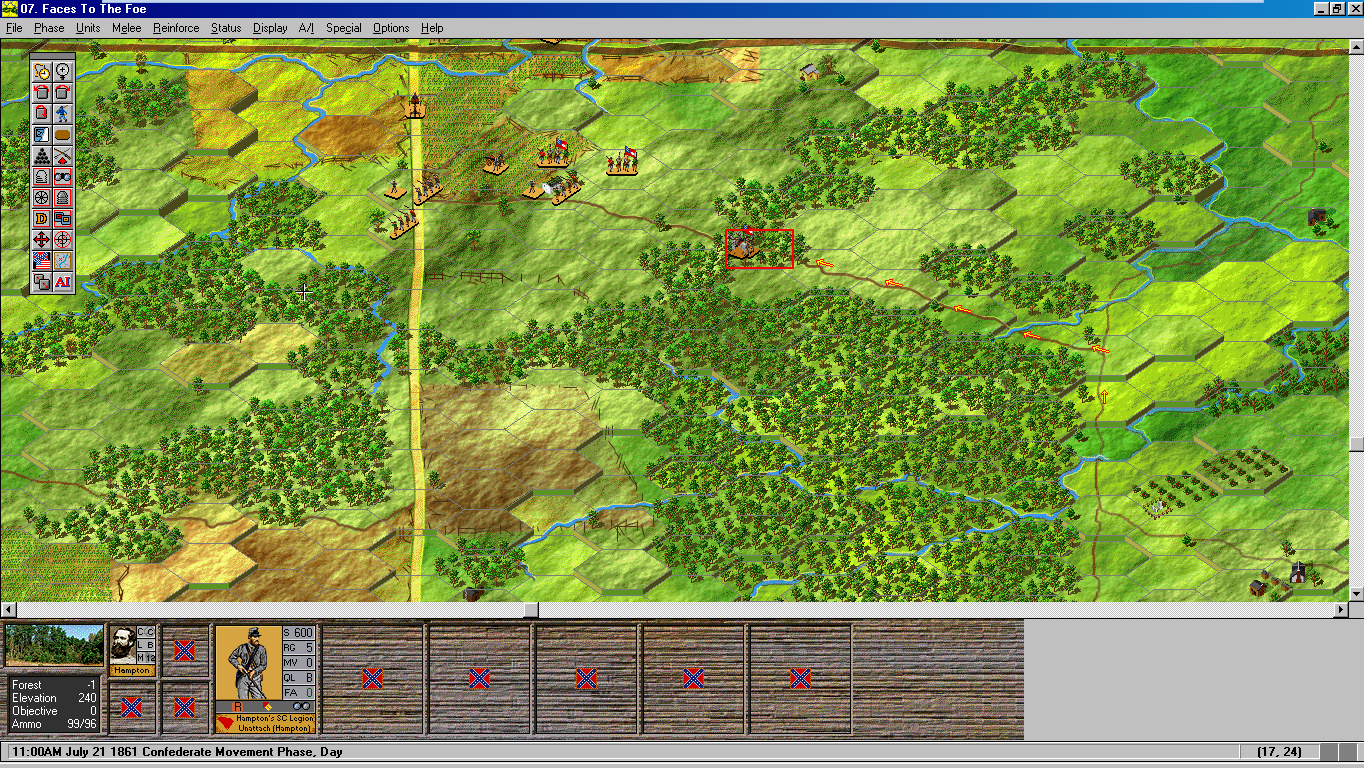Click the "Ammo 99/96" info row

[x=54, y=724]
